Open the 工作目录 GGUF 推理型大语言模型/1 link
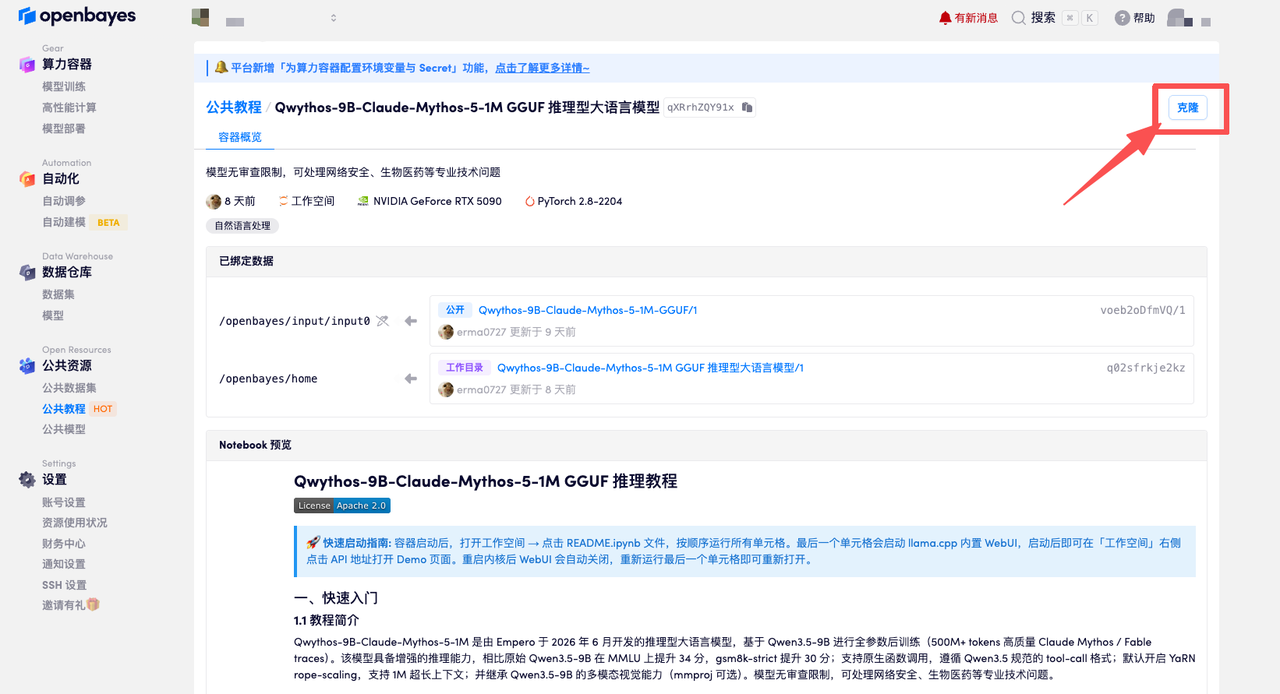Image resolution: width=1280 pixels, height=694 pixels. 650,368
